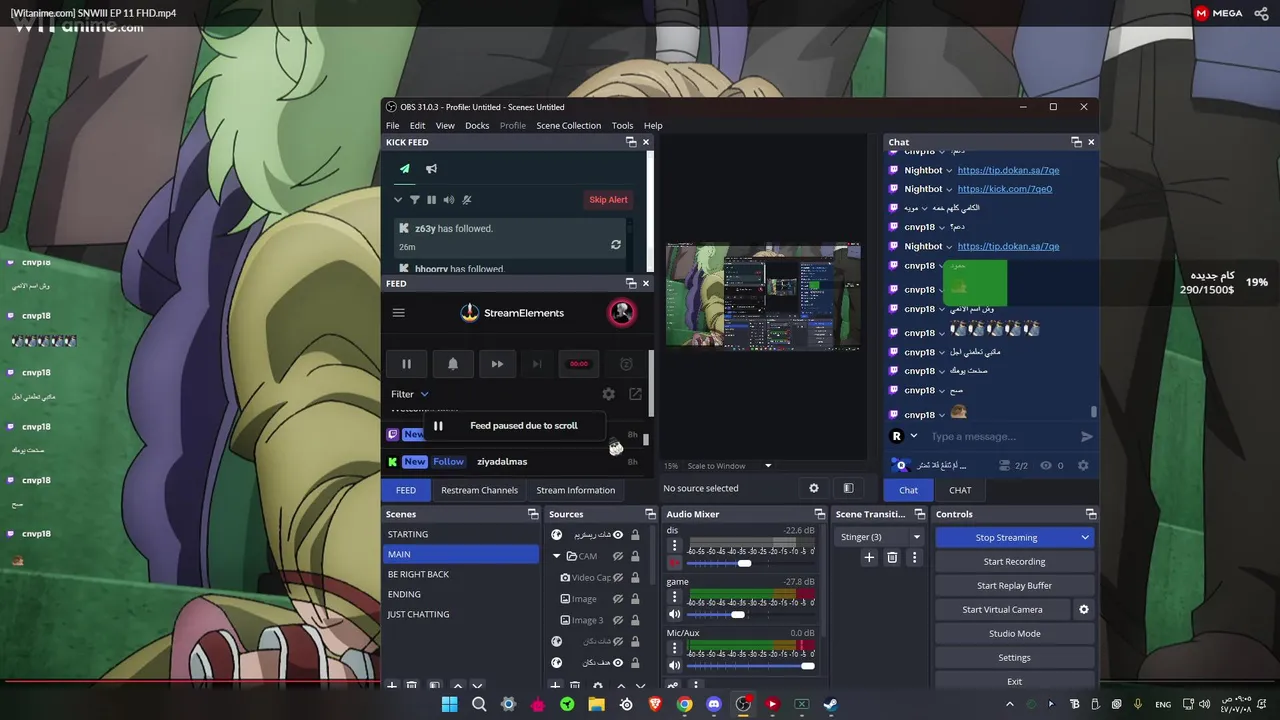Add a new scene transition
The image size is (1280, 720).
tap(869, 557)
